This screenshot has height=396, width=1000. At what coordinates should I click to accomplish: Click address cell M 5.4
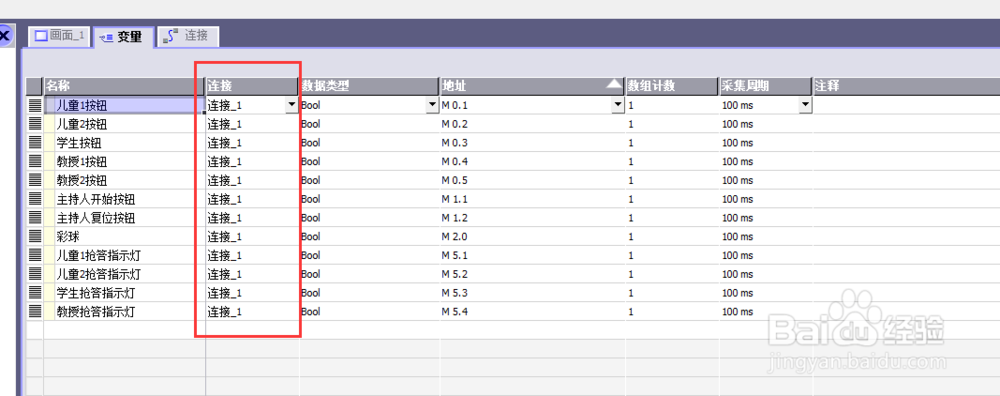pyautogui.click(x=533, y=312)
